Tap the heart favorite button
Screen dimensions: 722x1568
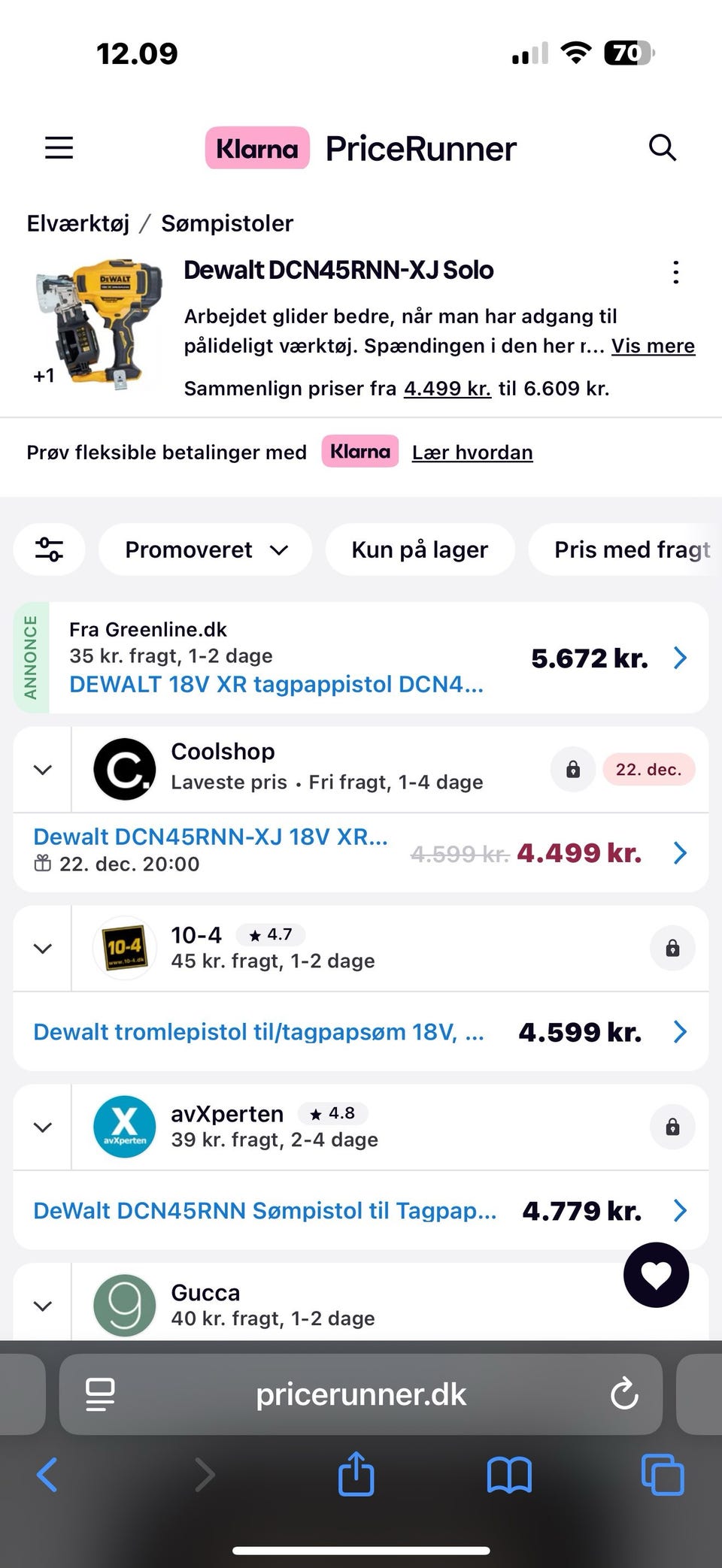[x=656, y=1275]
